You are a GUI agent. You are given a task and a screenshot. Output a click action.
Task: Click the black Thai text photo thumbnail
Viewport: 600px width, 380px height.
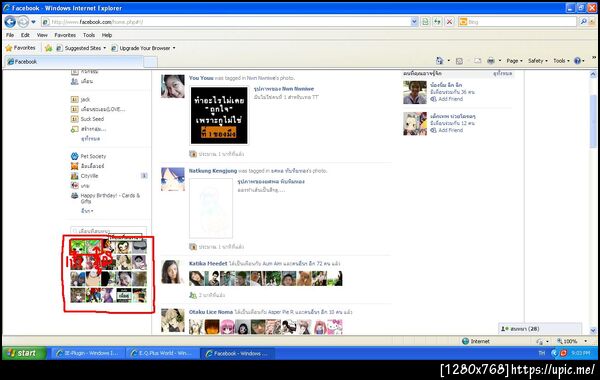[219, 116]
